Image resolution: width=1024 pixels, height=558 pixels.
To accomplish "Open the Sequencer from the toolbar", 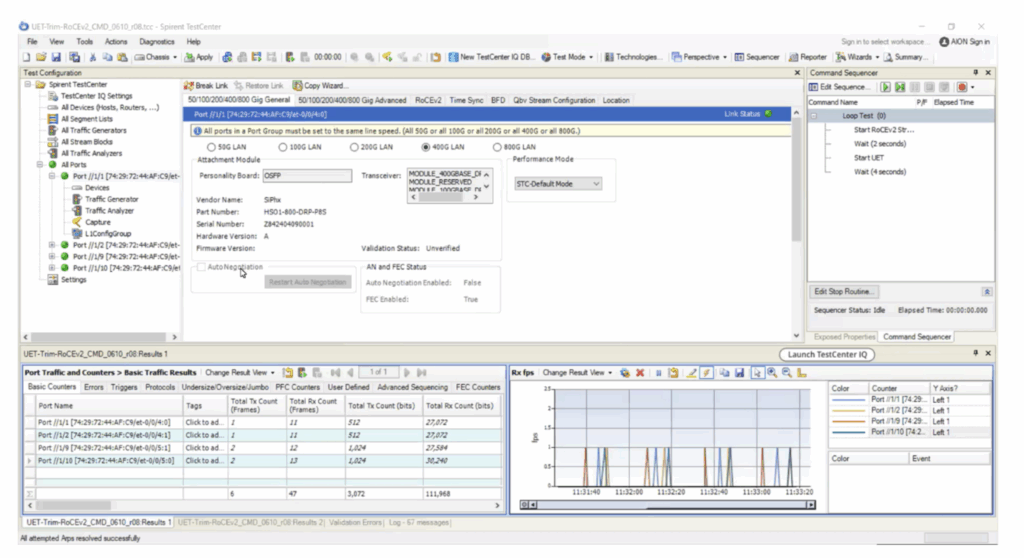I will pyautogui.click(x=757, y=57).
